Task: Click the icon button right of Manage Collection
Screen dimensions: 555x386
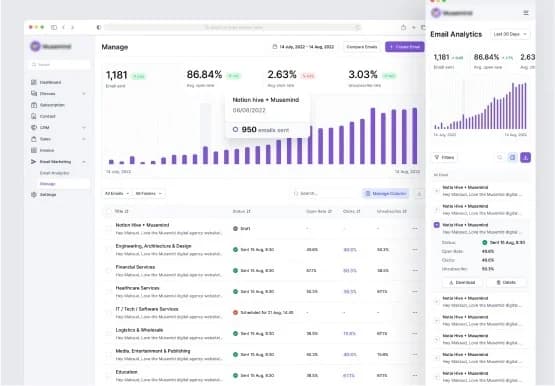Action: pyautogui.click(x=419, y=194)
